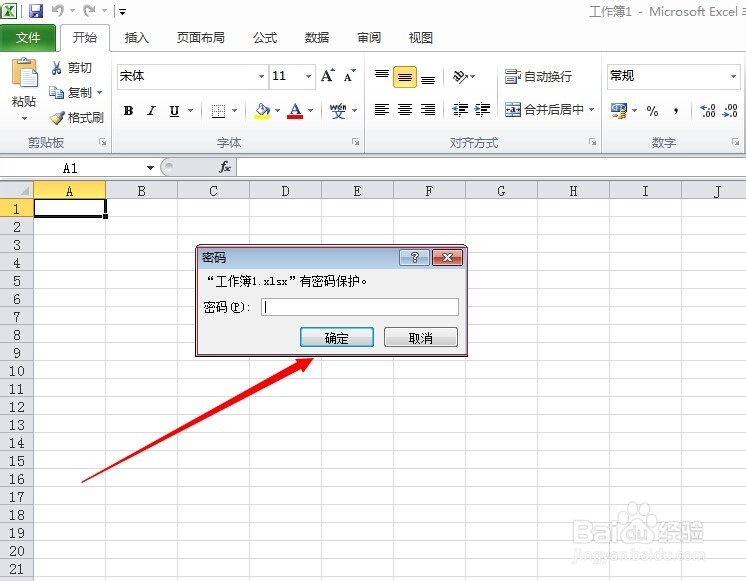Click the text orientation icon
Screen dimensions: 746x581
463,77
